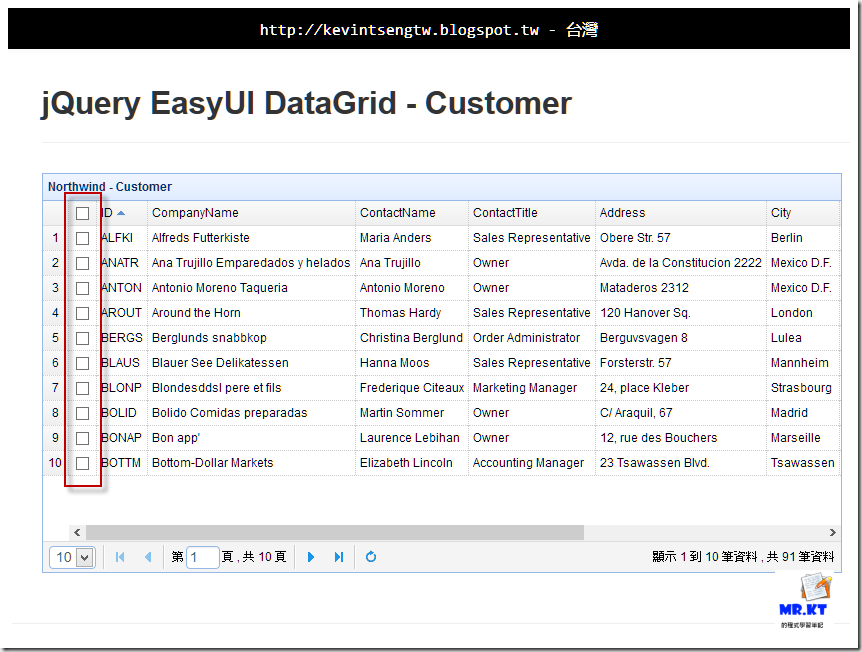This screenshot has width=862, height=652.
Task: Check the ANTON row checkbox
Action: coord(82,288)
